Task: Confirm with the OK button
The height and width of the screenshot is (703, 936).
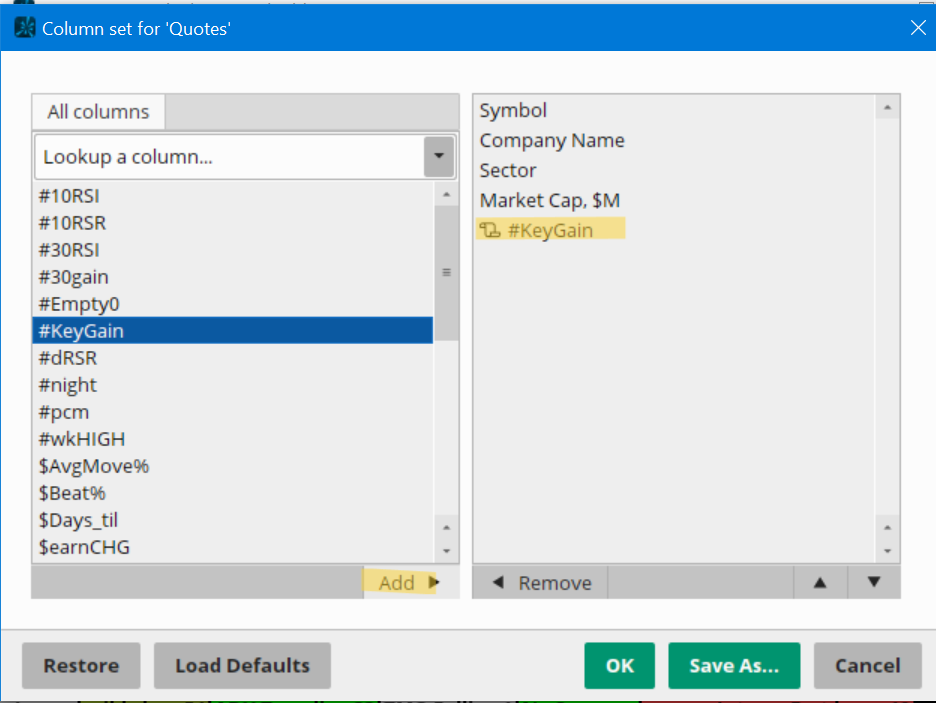Action: click(620, 665)
